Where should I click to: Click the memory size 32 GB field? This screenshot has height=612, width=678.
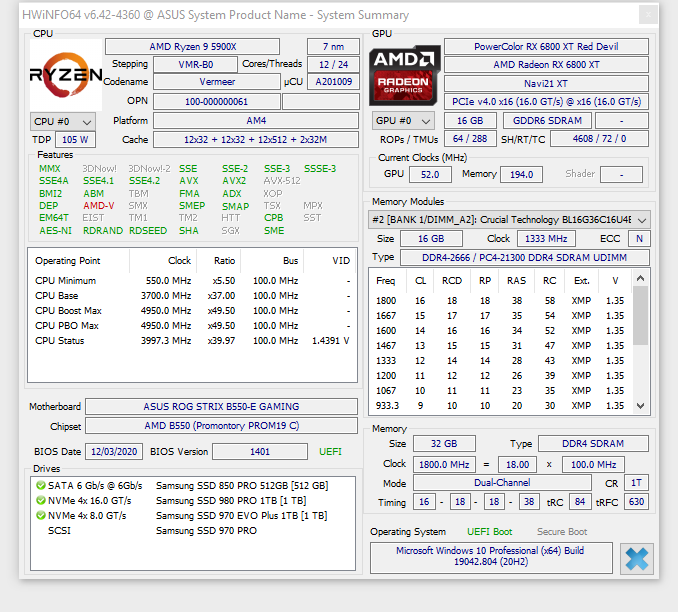pyautogui.click(x=444, y=444)
